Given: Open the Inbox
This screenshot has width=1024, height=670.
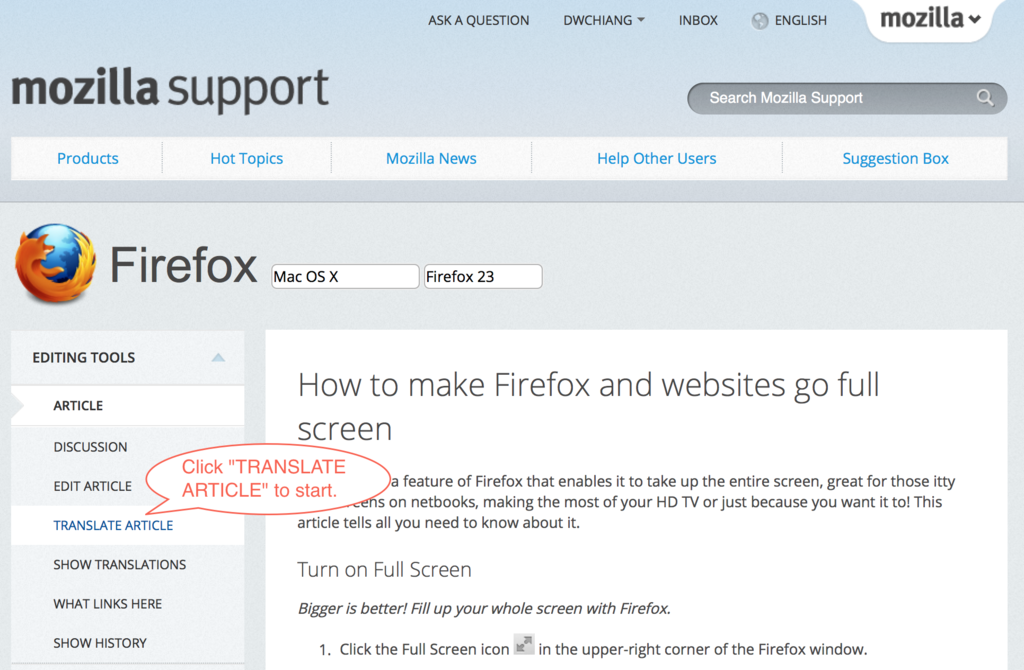Looking at the screenshot, I should coord(698,20).
